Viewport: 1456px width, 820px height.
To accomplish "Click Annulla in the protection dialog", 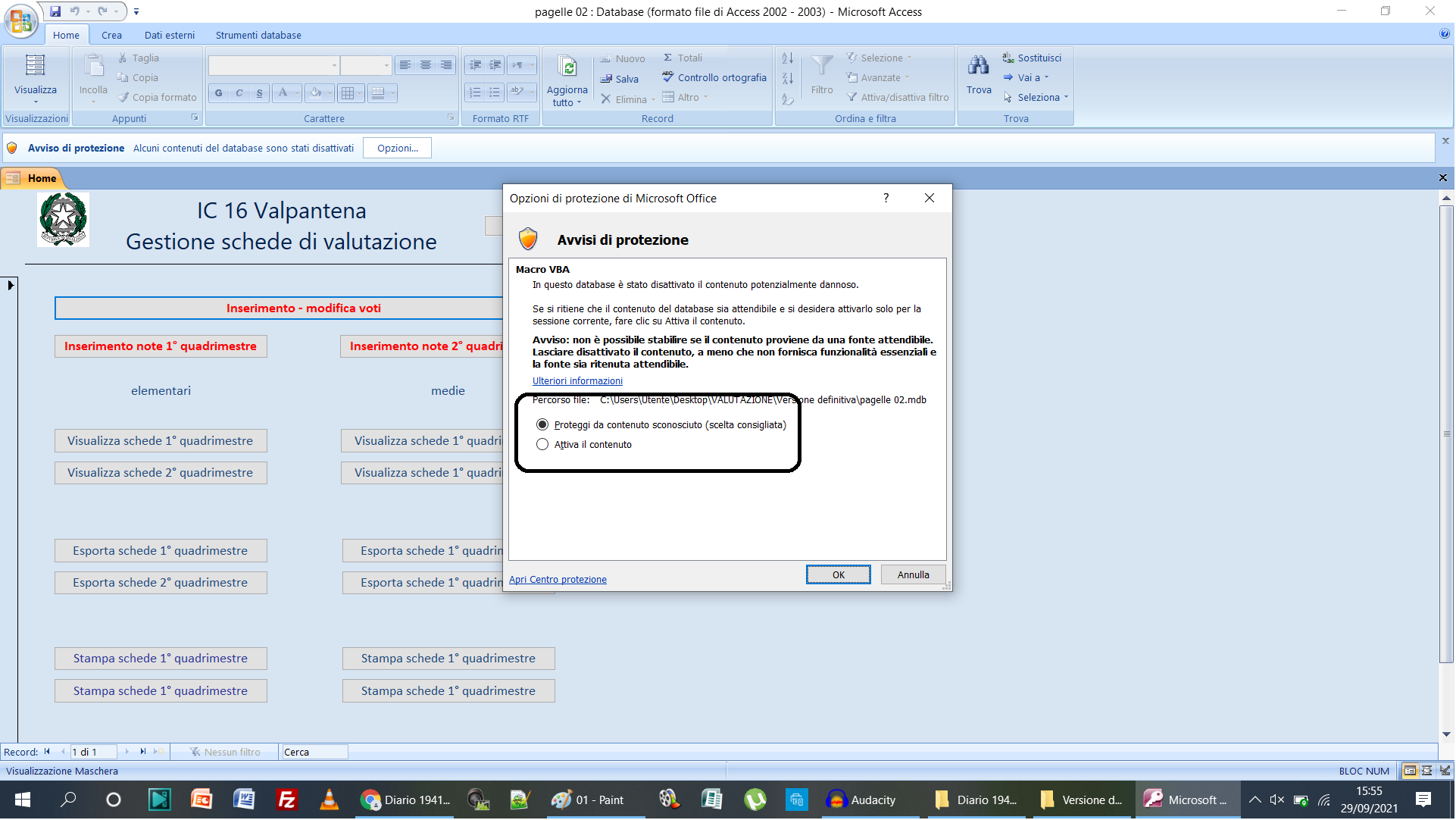I will coord(914,575).
